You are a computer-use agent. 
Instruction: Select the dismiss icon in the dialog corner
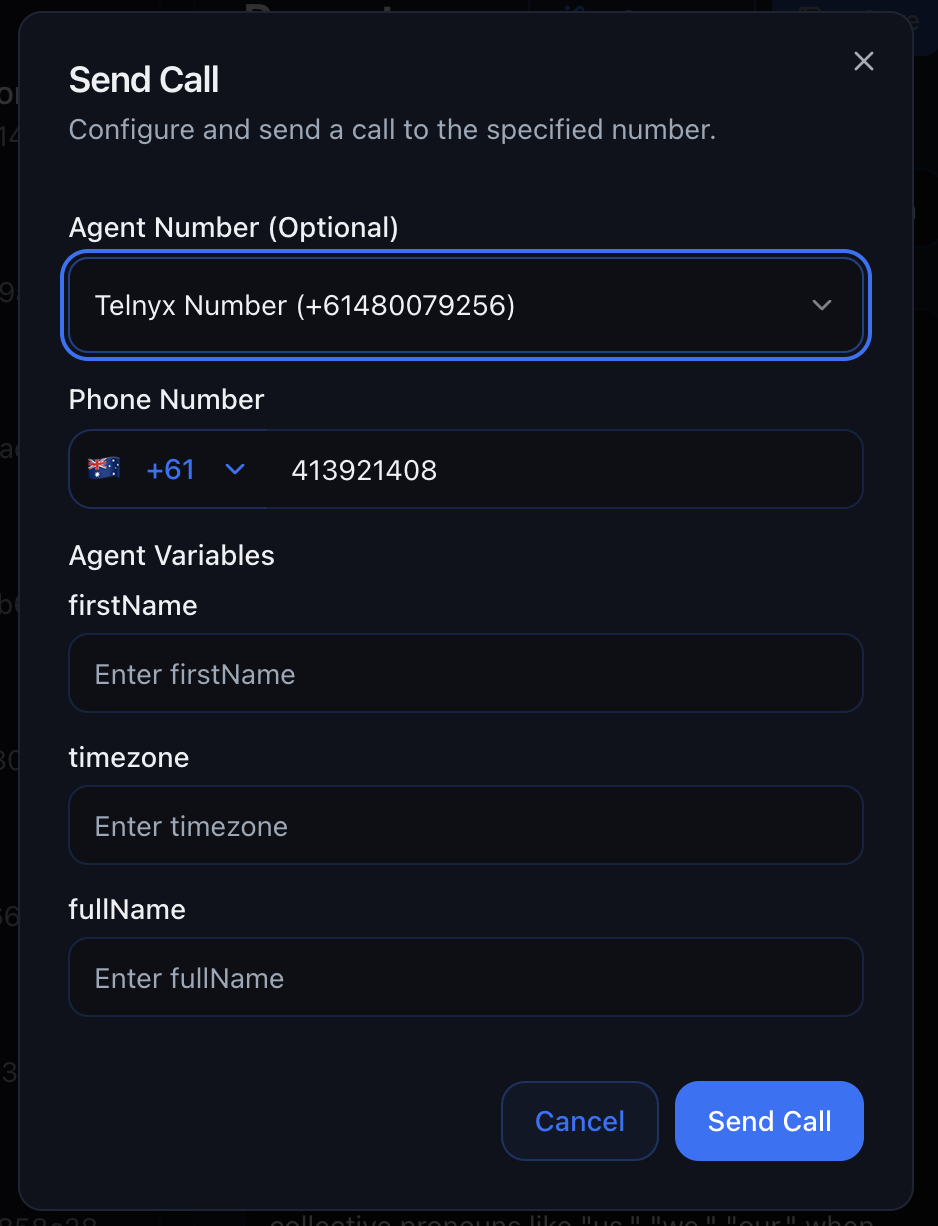click(863, 61)
